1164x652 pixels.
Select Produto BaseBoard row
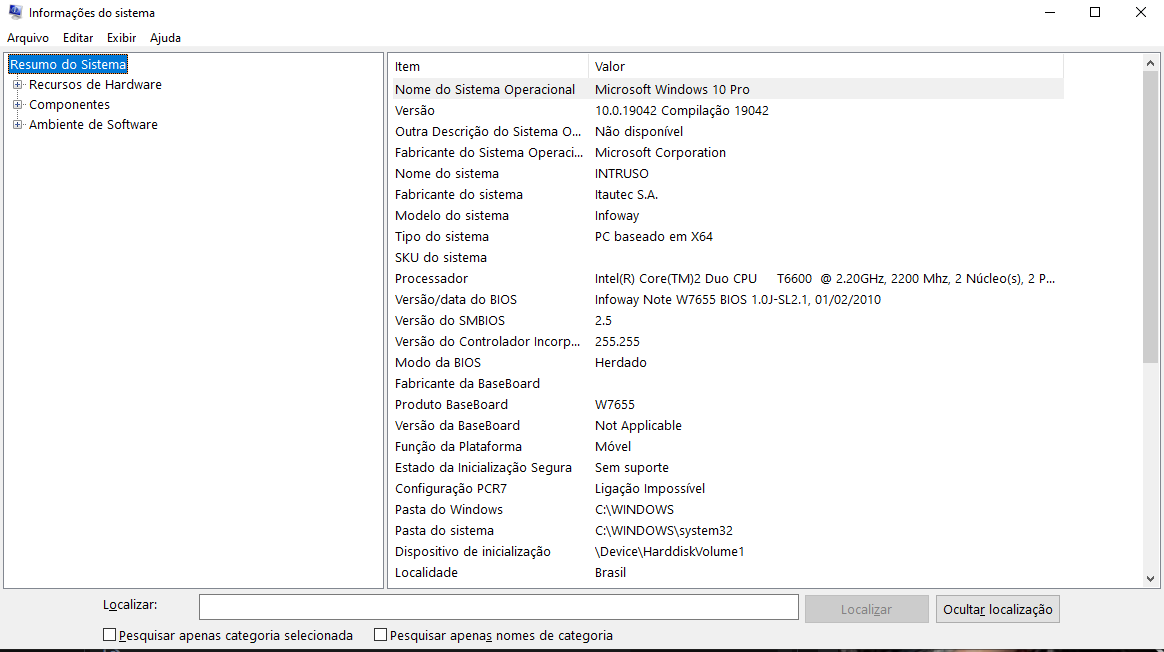click(x=728, y=405)
